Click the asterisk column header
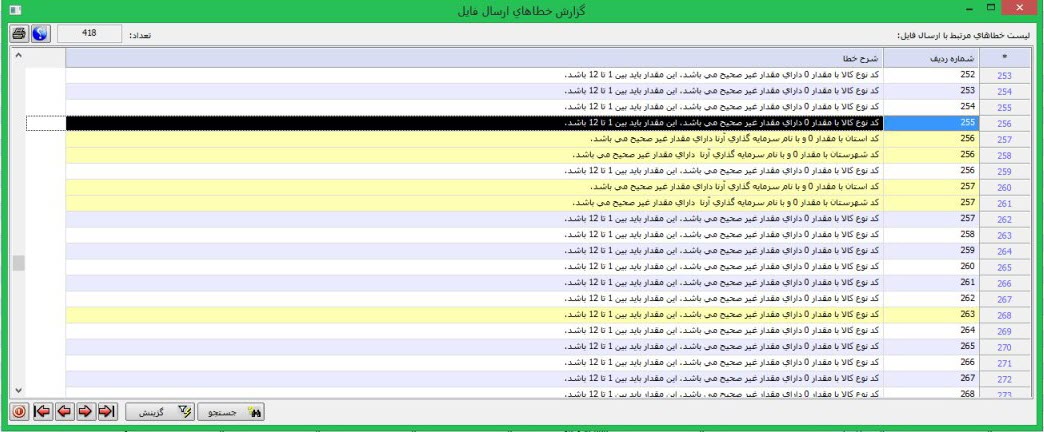This screenshot has height=432, width=1044. tap(1003, 58)
